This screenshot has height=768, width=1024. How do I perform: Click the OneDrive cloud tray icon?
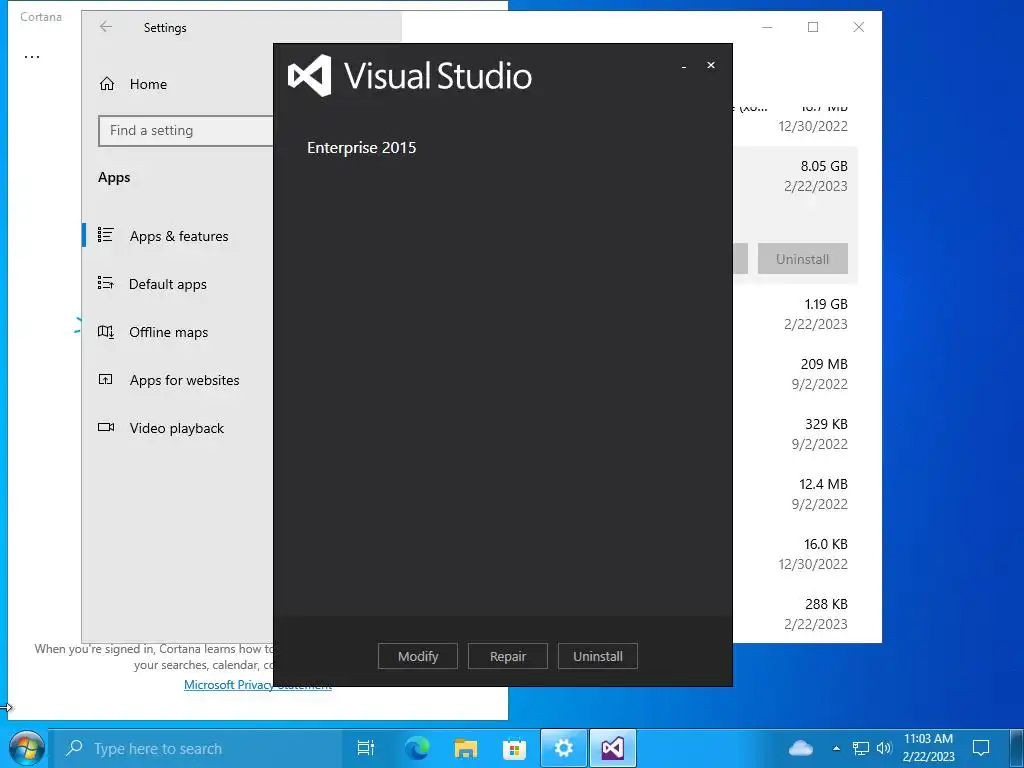click(x=801, y=748)
